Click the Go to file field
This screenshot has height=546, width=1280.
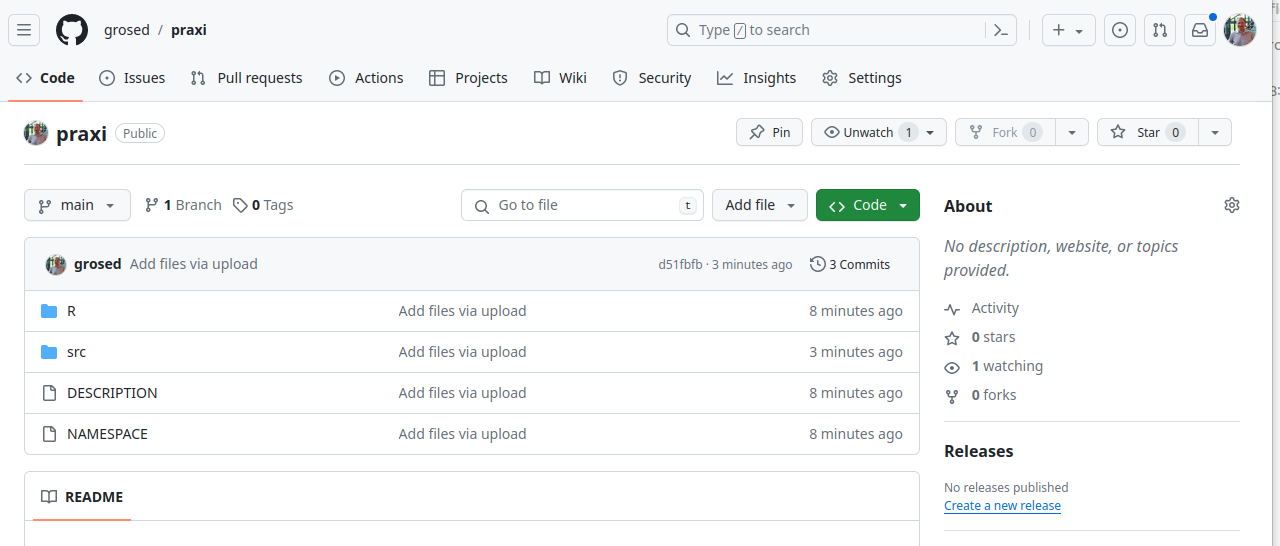point(582,205)
